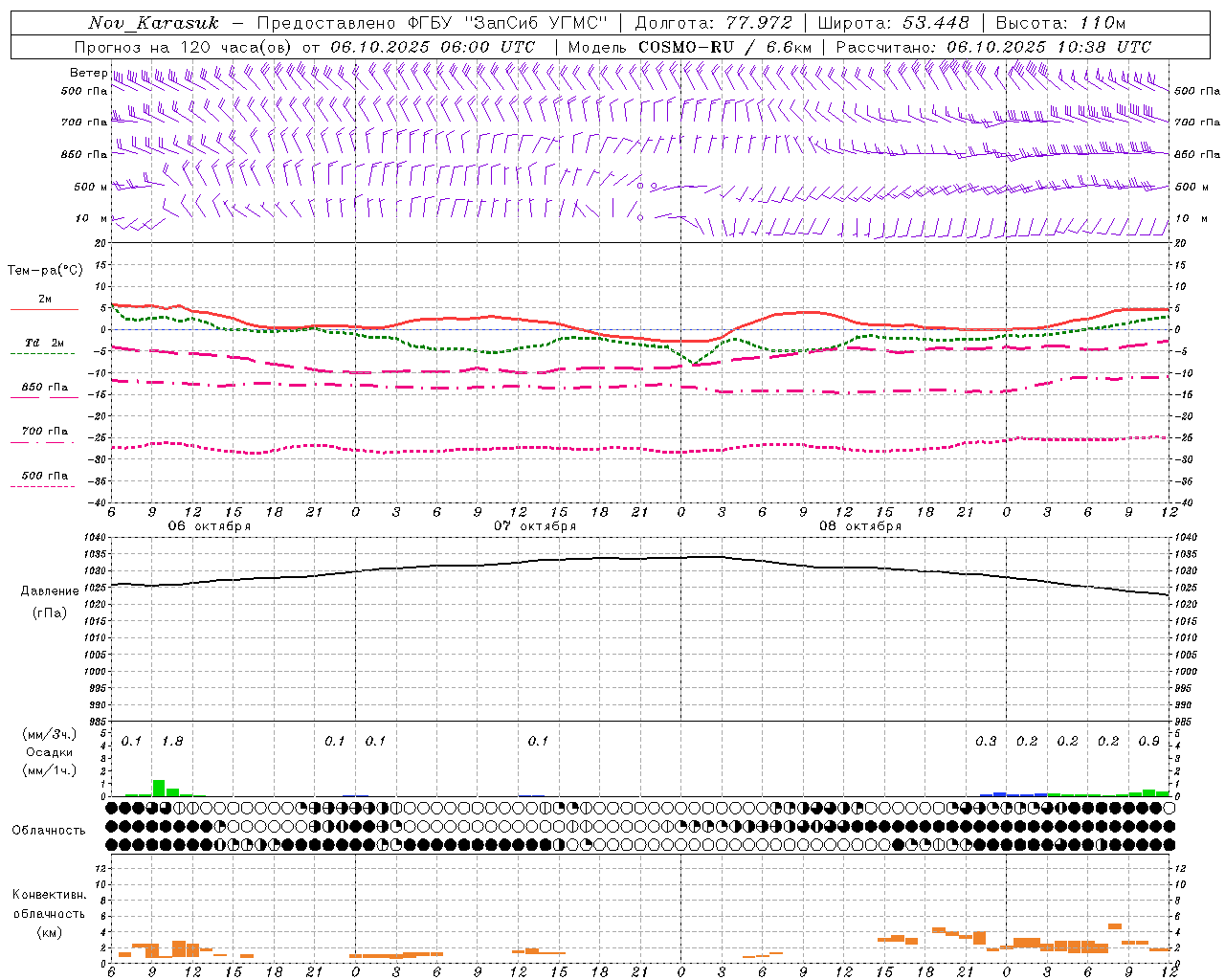Click the Высота: 110м elevation value

(x=1060, y=23)
